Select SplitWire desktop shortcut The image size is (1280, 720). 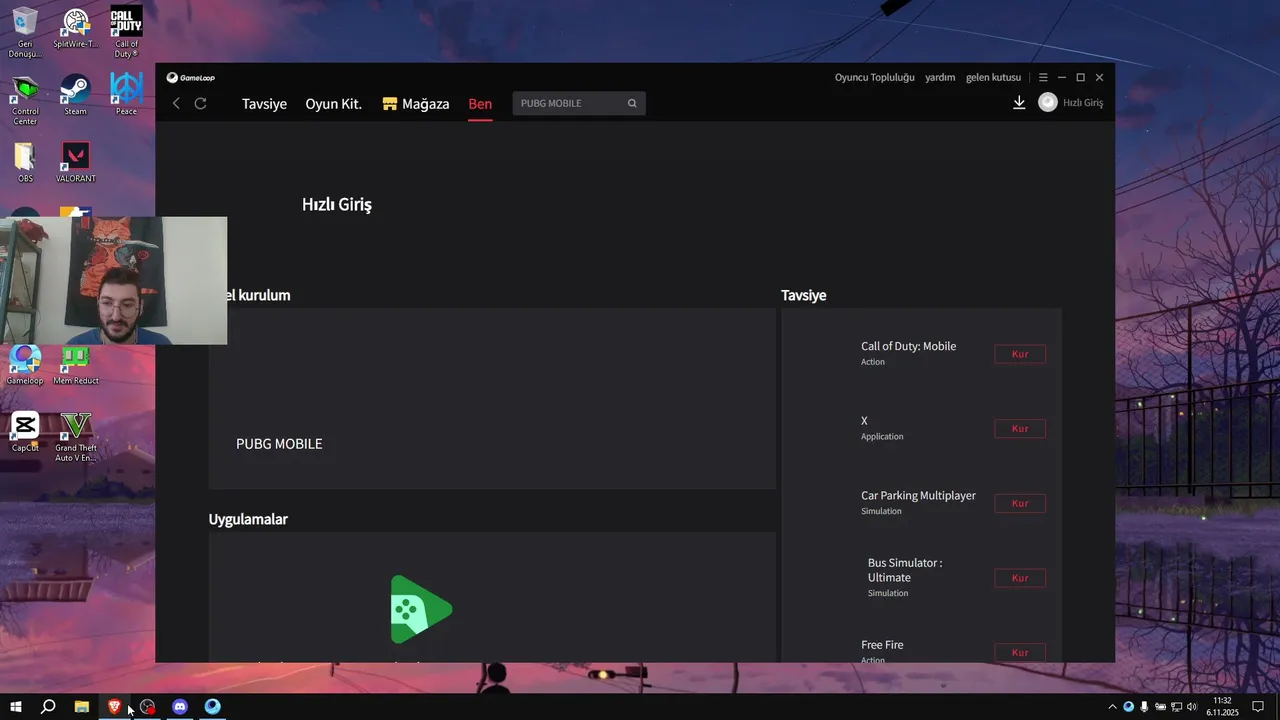76,29
